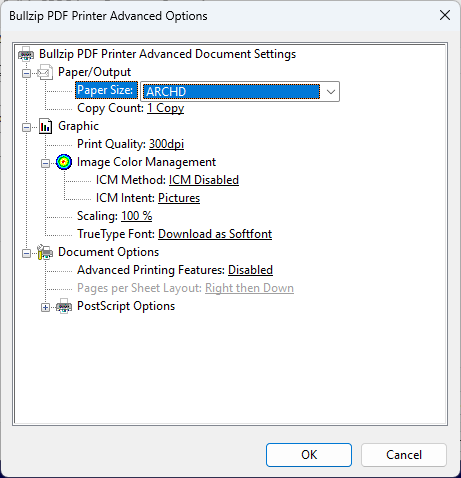461x478 pixels.
Task: Click the Document Options printer icon
Action: pos(45,252)
